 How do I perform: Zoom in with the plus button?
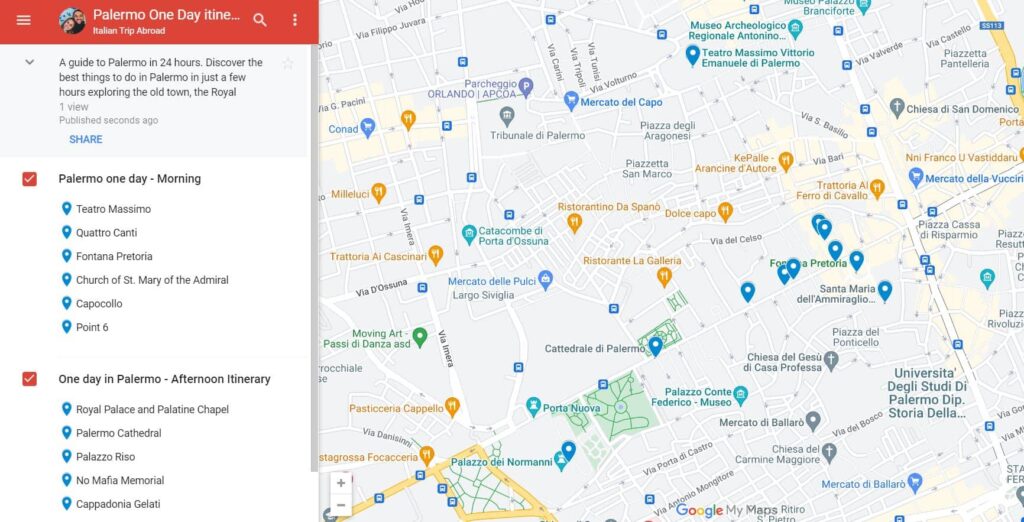coord(341,483)
